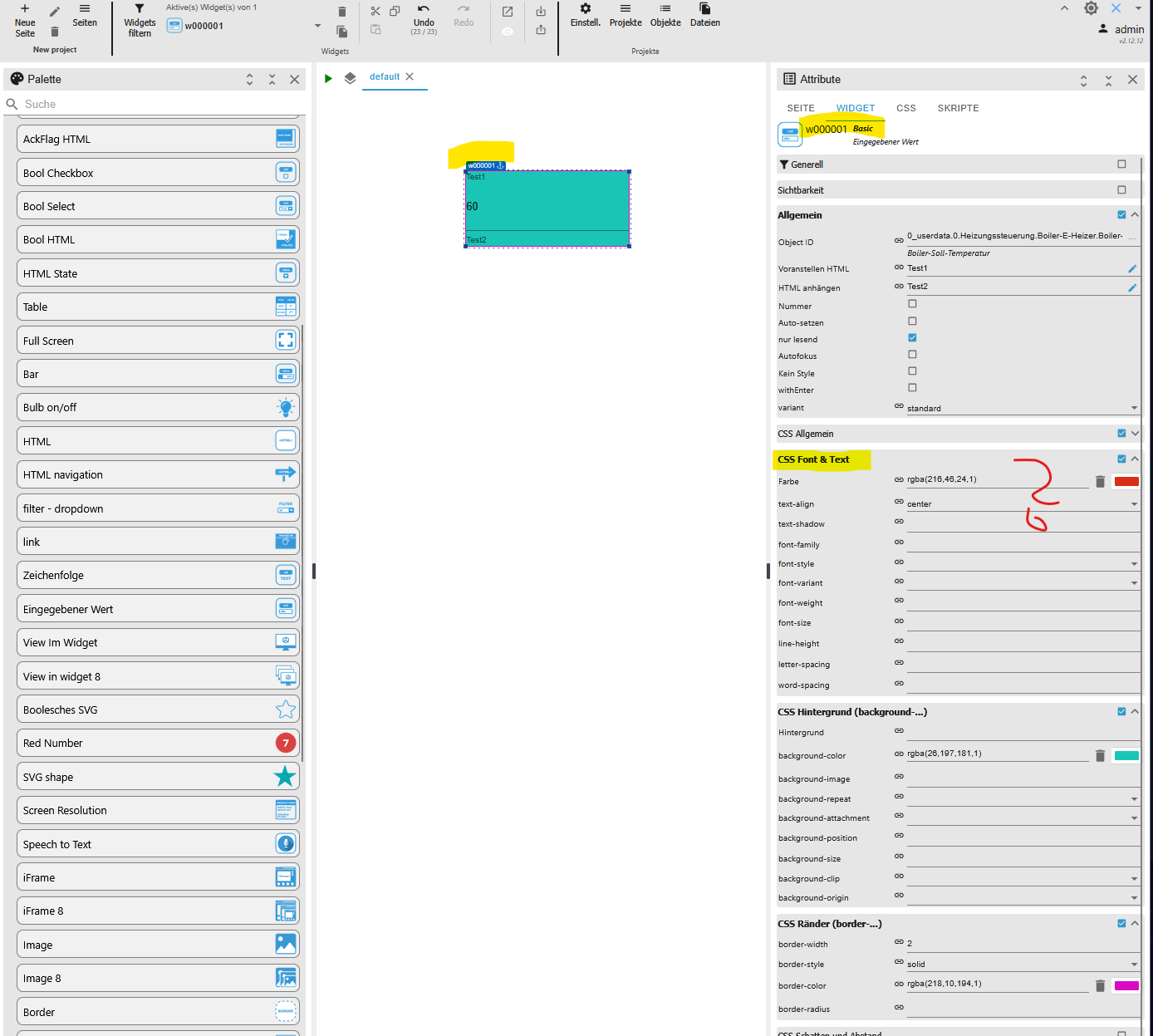
Task: Select the Speech to Text palette widget
Action: 158,844
